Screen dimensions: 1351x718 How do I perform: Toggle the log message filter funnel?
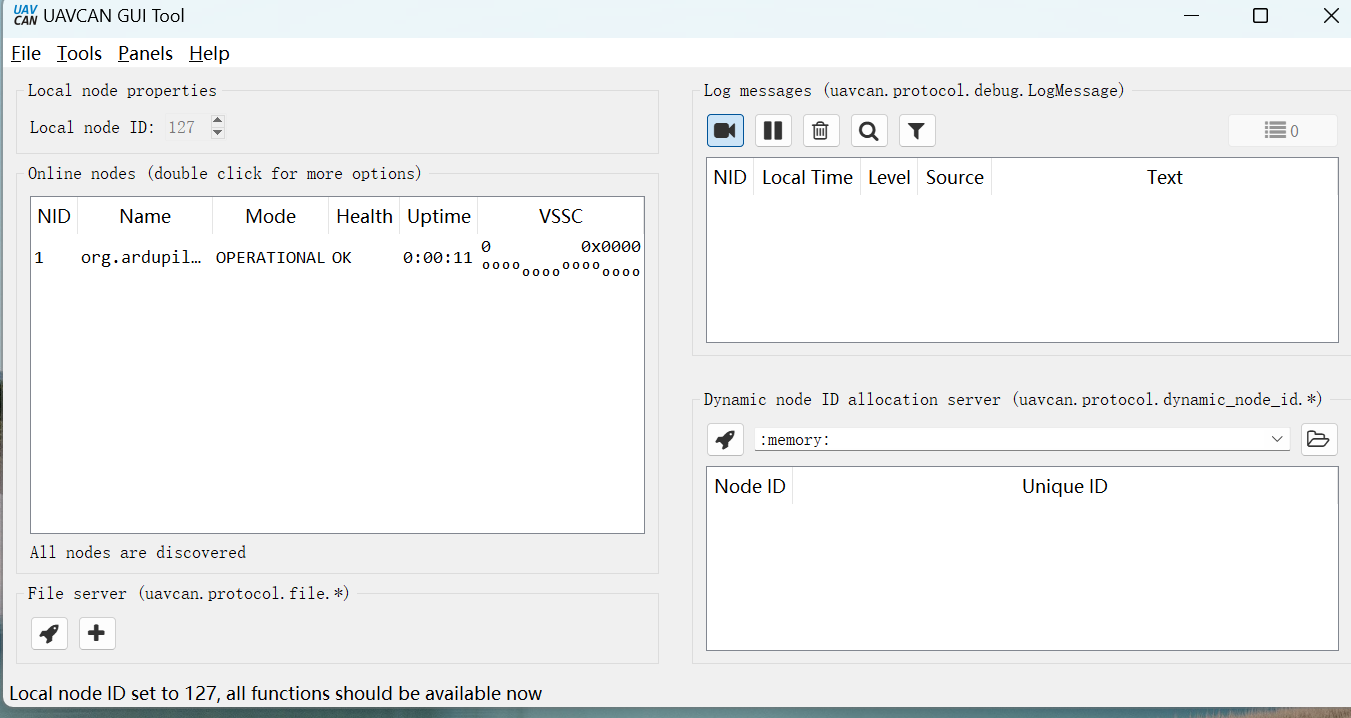tap(917, 131)
